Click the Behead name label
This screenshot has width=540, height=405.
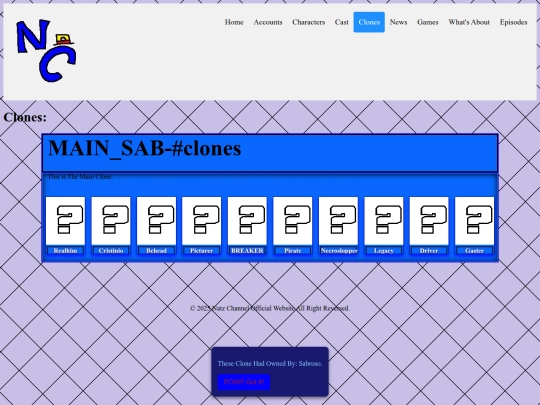click(x=156, y=251)
